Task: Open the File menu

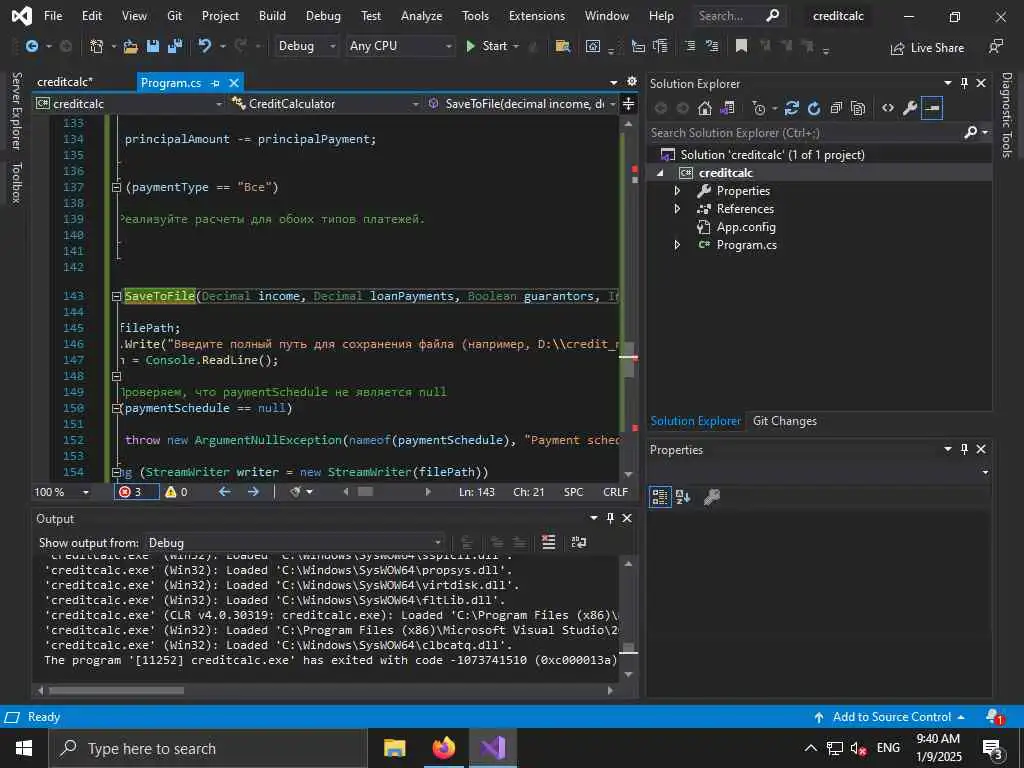Action: 53,16
